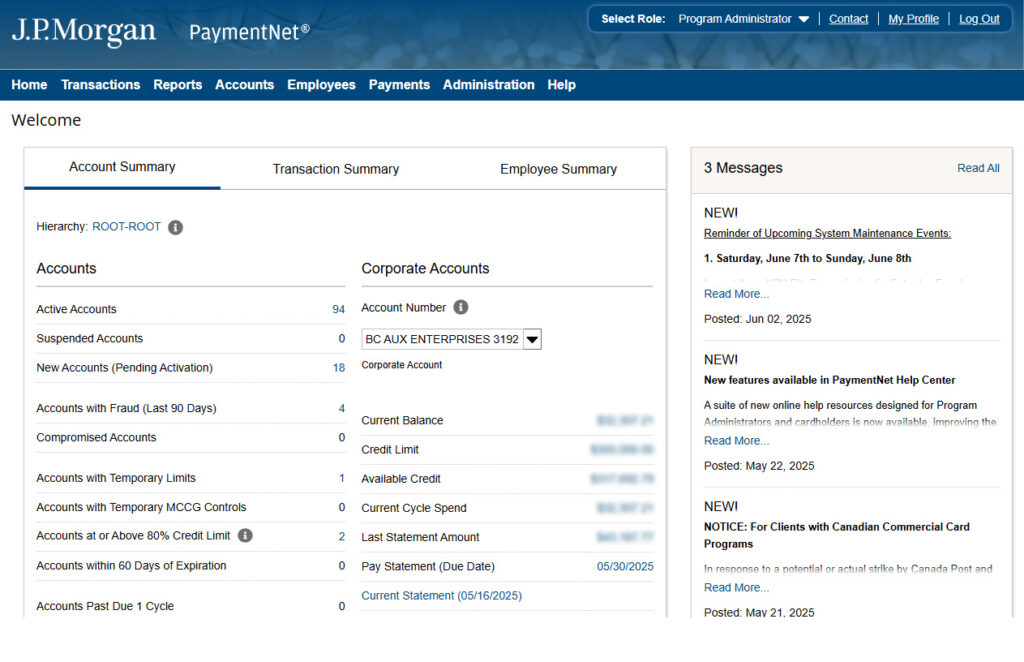
Task: Open the Transactions menu
Action: (x=100, y=85)
